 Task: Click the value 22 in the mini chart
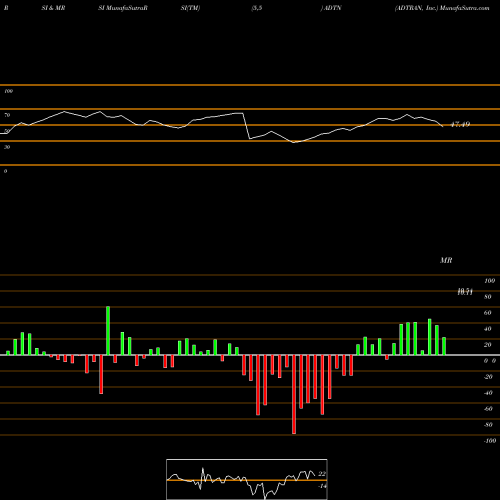pos(322,474)
